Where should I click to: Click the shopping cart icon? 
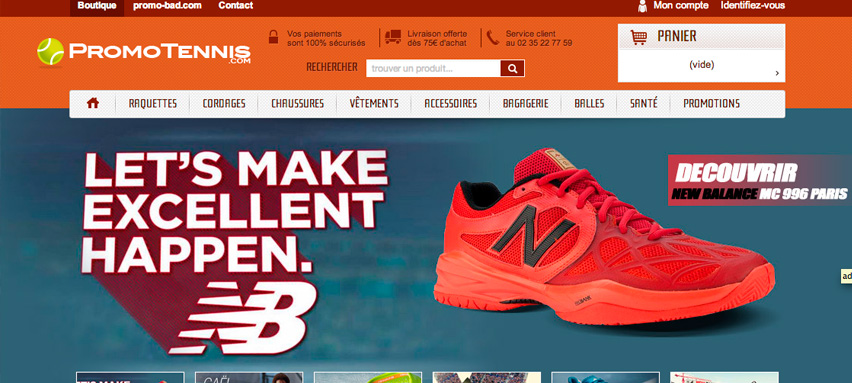638,37
